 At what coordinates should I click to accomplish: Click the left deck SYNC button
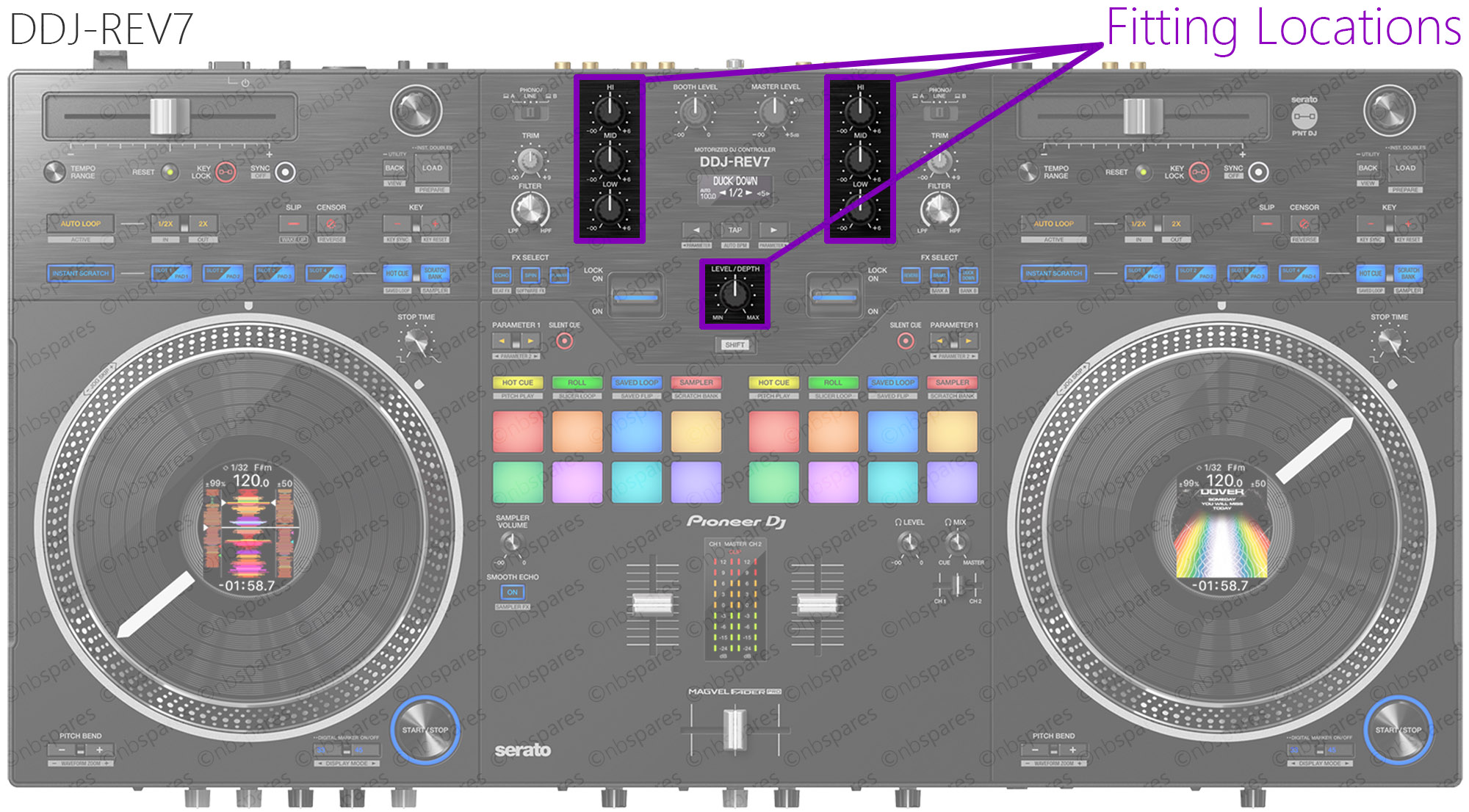(x=285, y=172)
